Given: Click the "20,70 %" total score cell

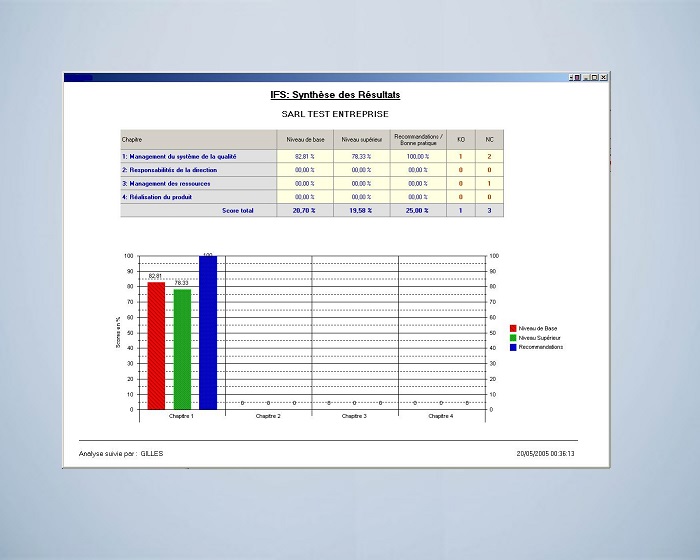Looking at the screenshot, I should click(305, 210).
